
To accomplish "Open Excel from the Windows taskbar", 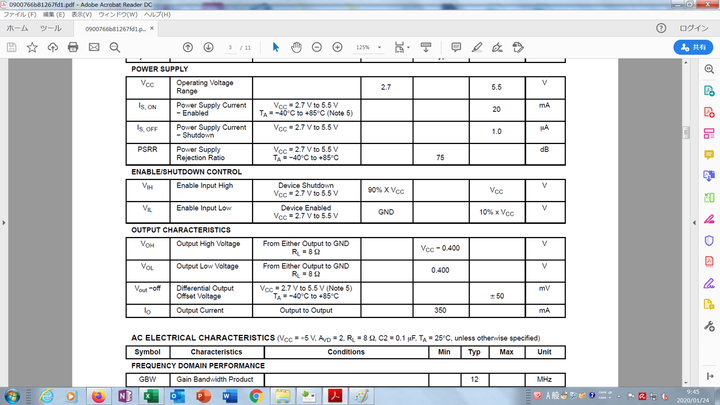I will coord(151,396).
